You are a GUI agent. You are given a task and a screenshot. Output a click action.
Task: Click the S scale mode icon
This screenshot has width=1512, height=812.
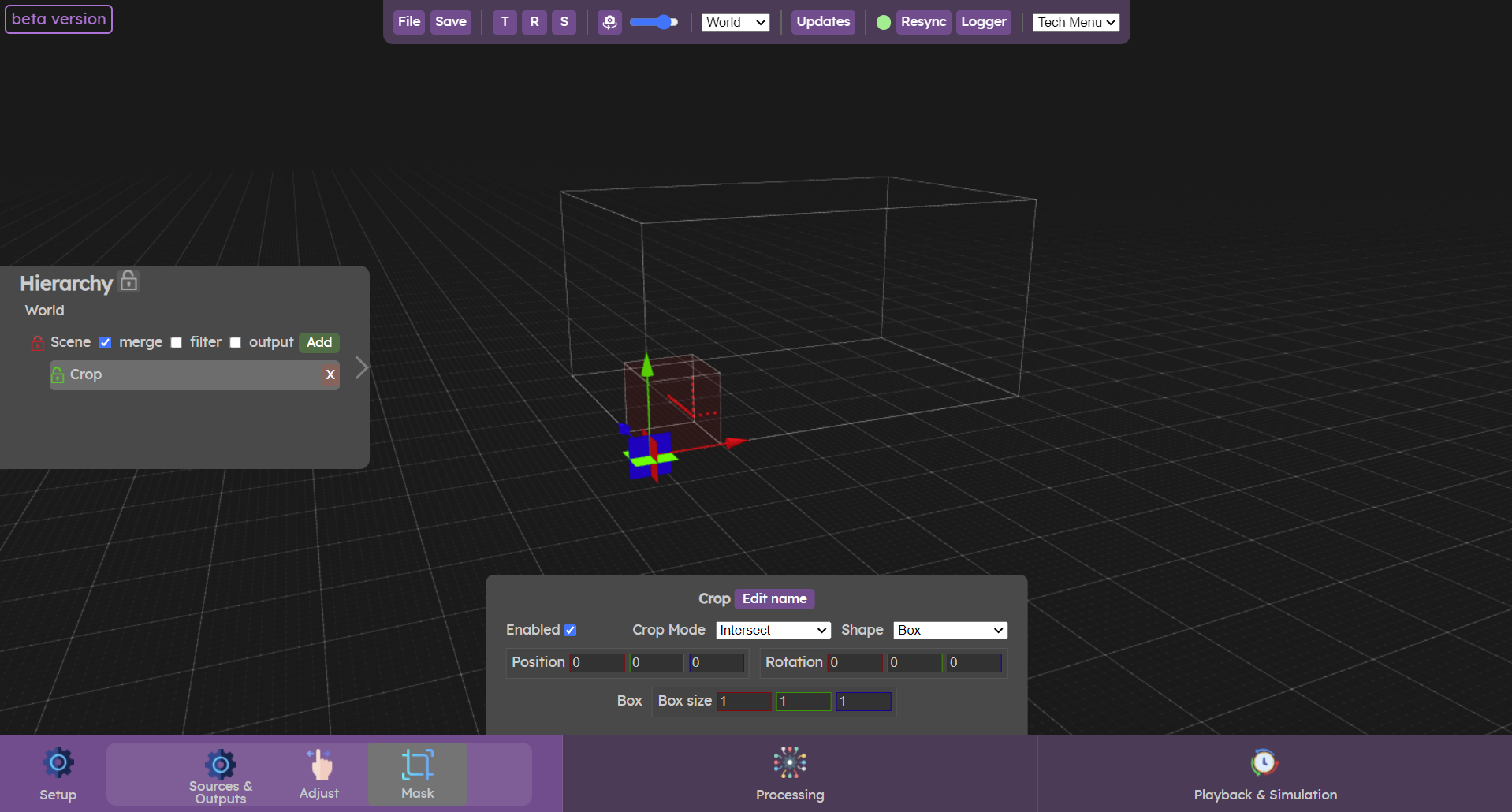(564, 22)
